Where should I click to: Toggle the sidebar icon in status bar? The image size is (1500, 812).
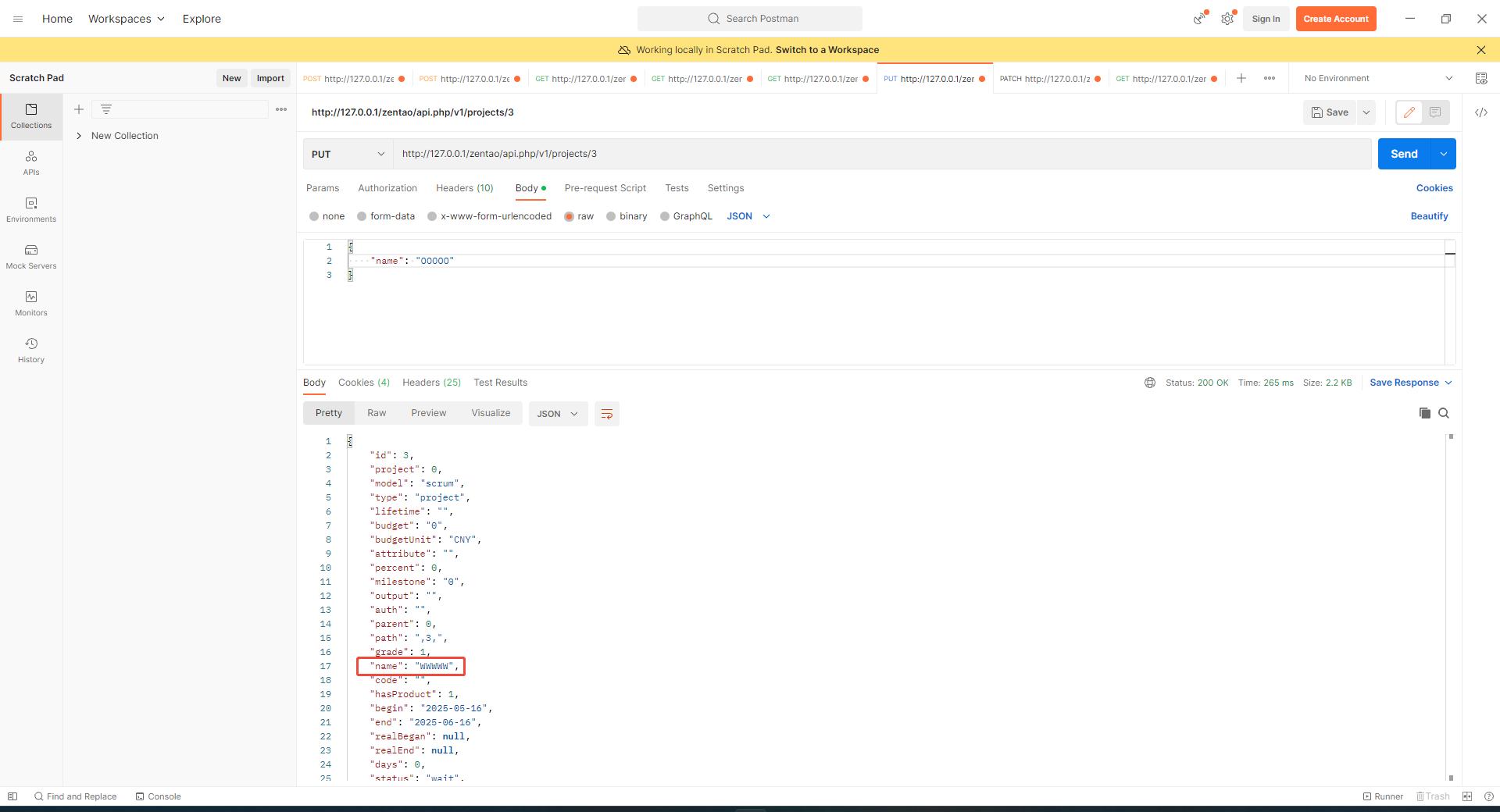point(12,796)
